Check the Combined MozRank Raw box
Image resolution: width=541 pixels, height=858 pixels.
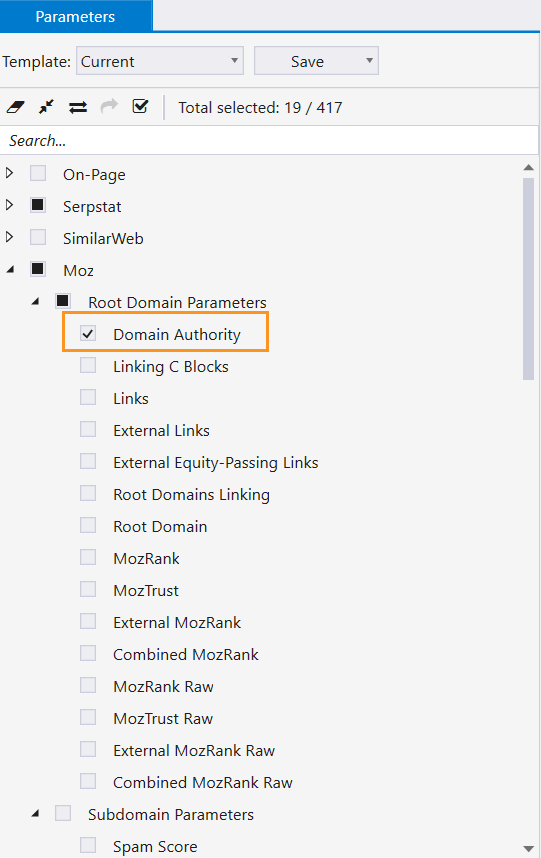point(88,781)
